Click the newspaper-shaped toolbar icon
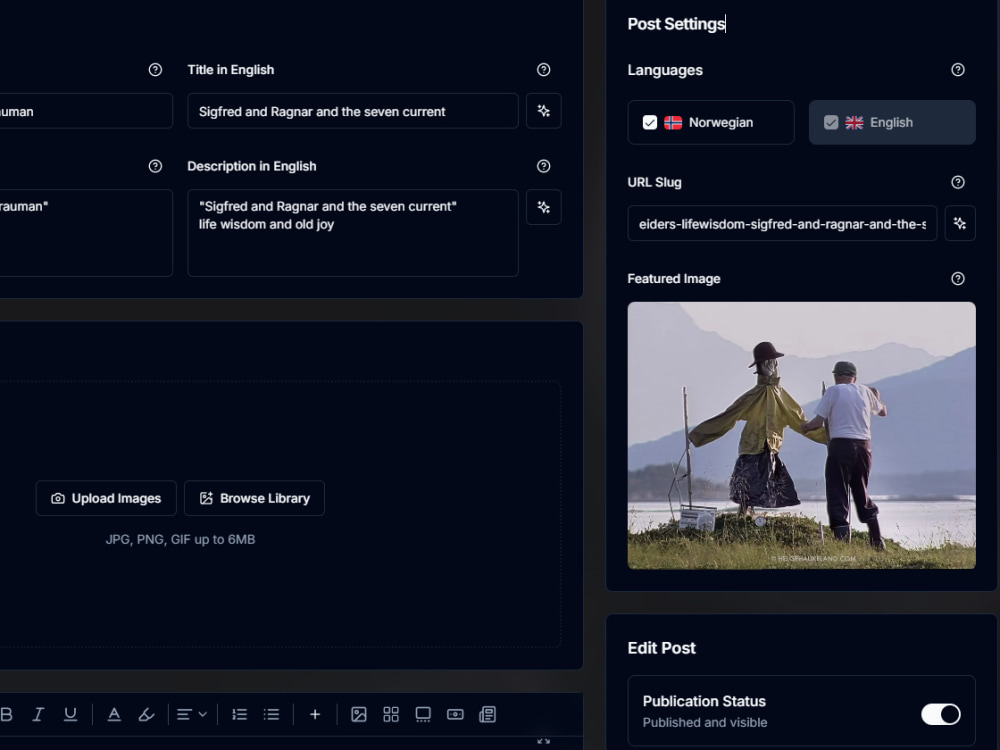The image size is (1000, 750). (487, 714)
